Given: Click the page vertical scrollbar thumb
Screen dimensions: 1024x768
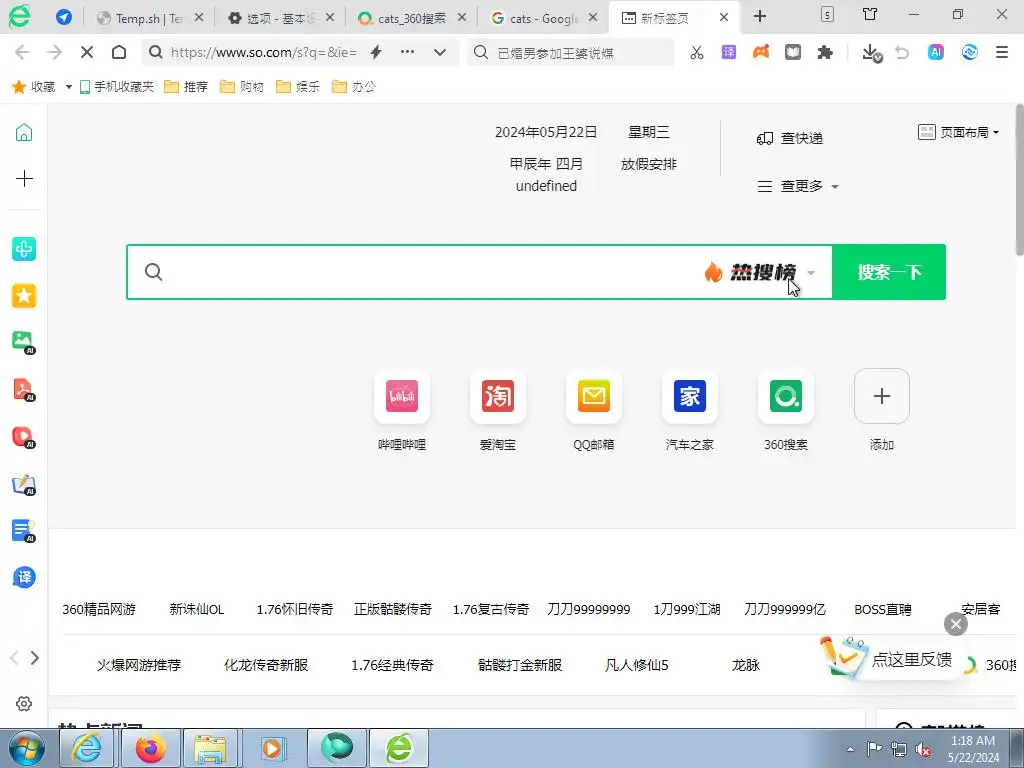Looking at the screenshot, I should click(x=1019, y=180).
